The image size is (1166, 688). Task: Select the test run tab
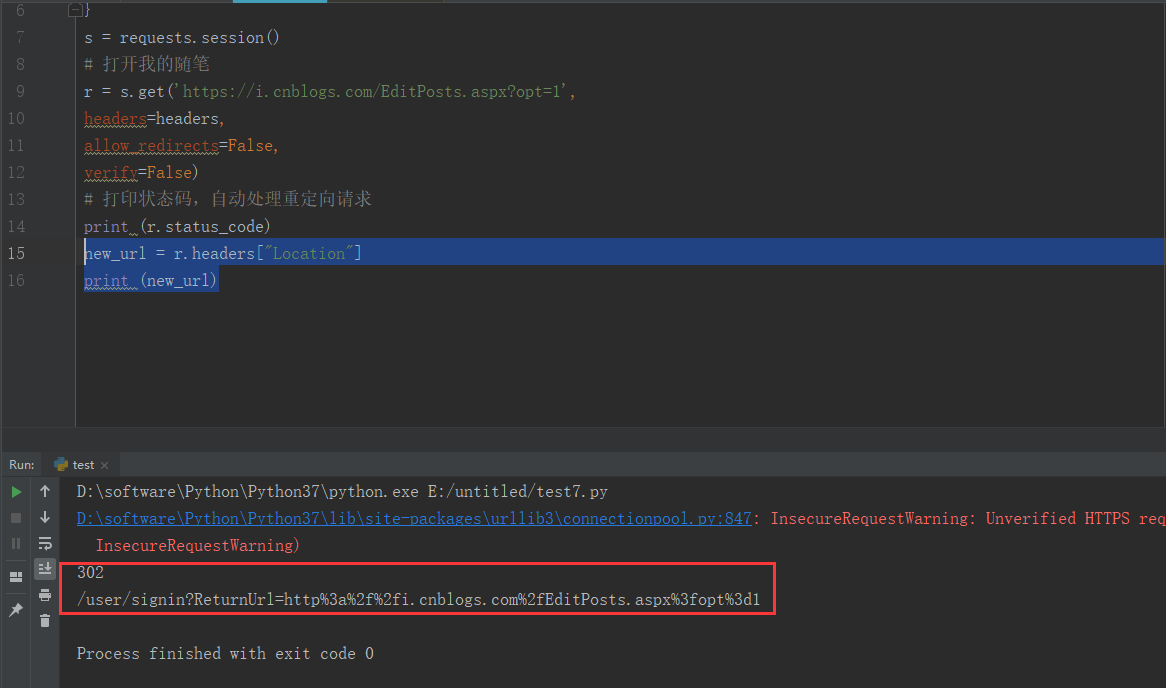(82, 465)
